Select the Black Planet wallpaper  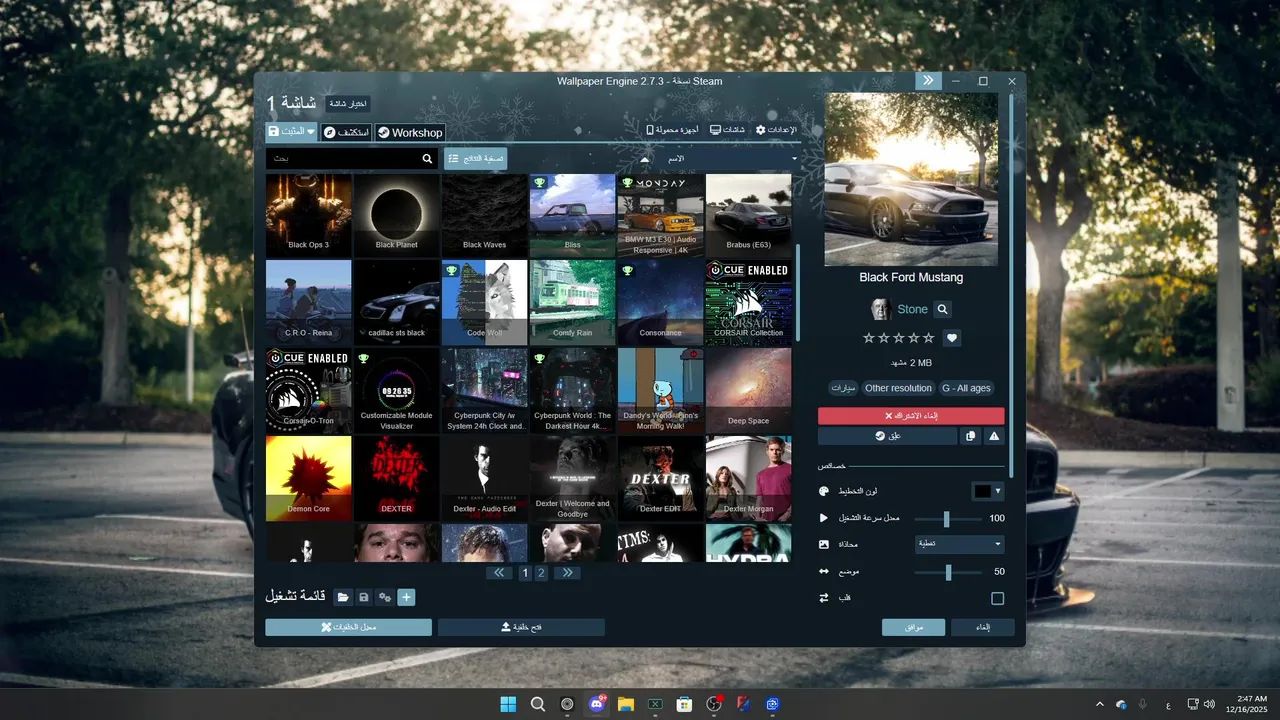coord(396,216)
